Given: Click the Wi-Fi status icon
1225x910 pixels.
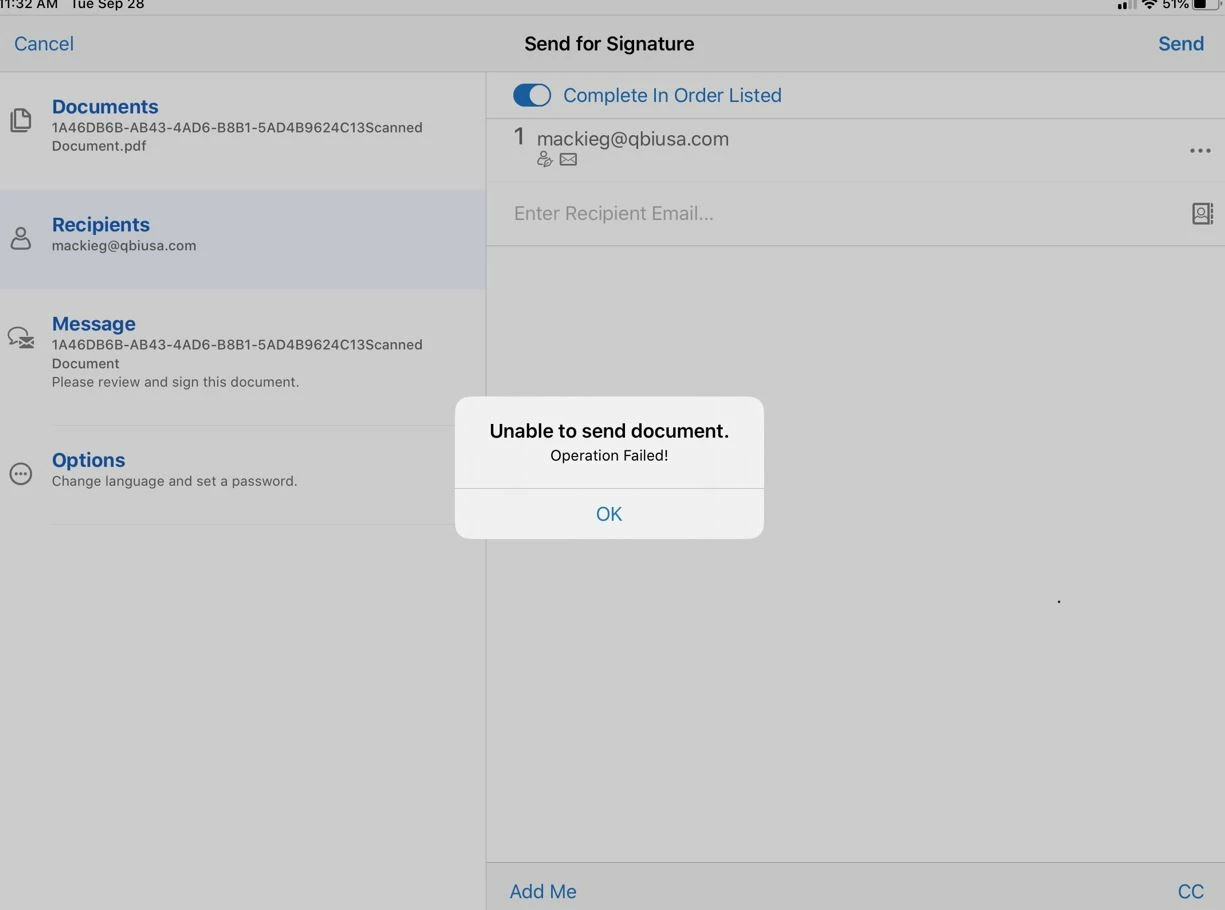Looking at the screenshot, I should [x=1150, y=5].
